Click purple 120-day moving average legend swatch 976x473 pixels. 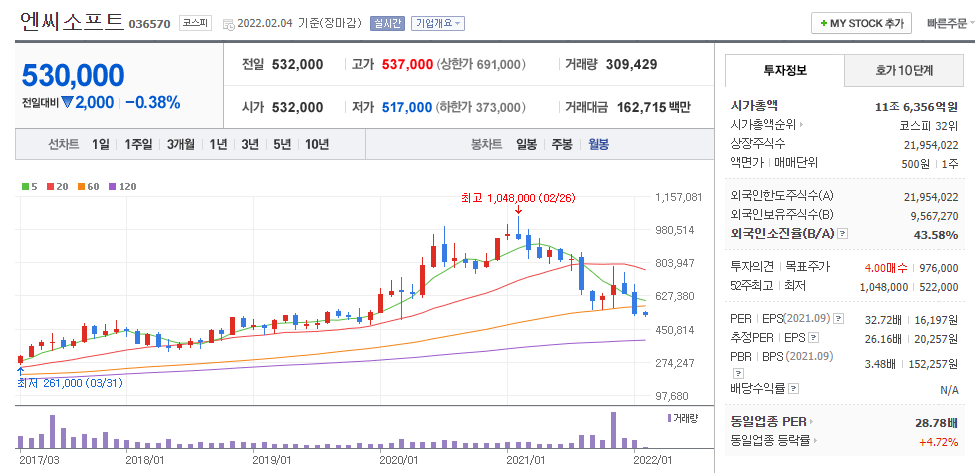point(112,186)
